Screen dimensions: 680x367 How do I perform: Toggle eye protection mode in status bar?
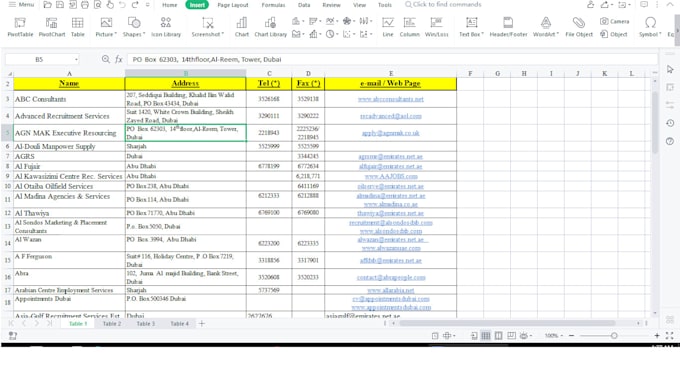tap(525, 335)
